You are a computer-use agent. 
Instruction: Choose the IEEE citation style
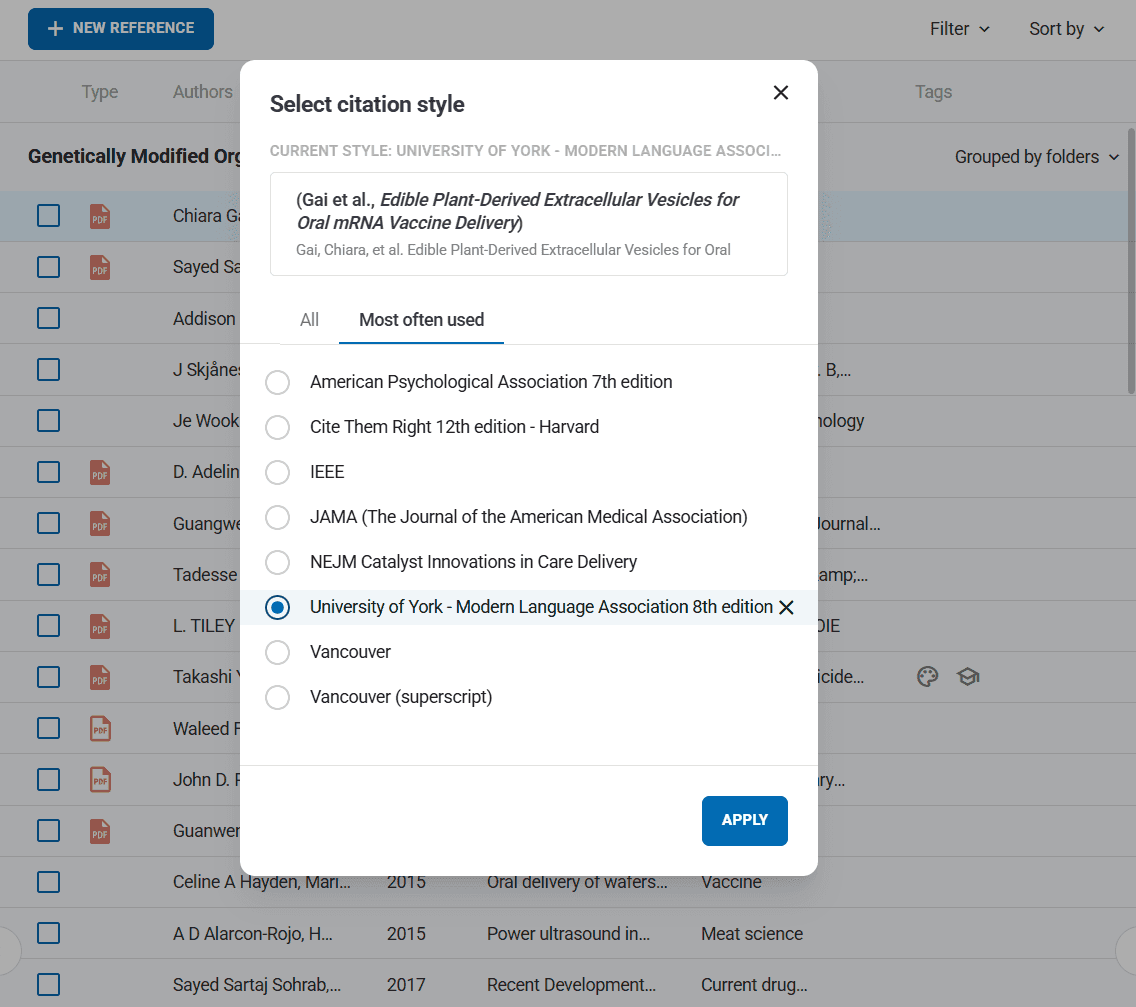click(x=278, y=472)
